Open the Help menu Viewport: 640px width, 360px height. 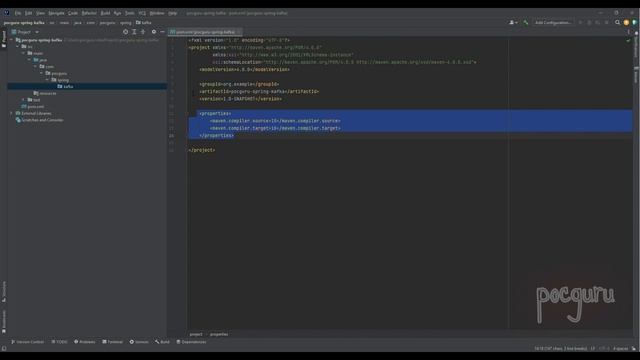point(173,13)
